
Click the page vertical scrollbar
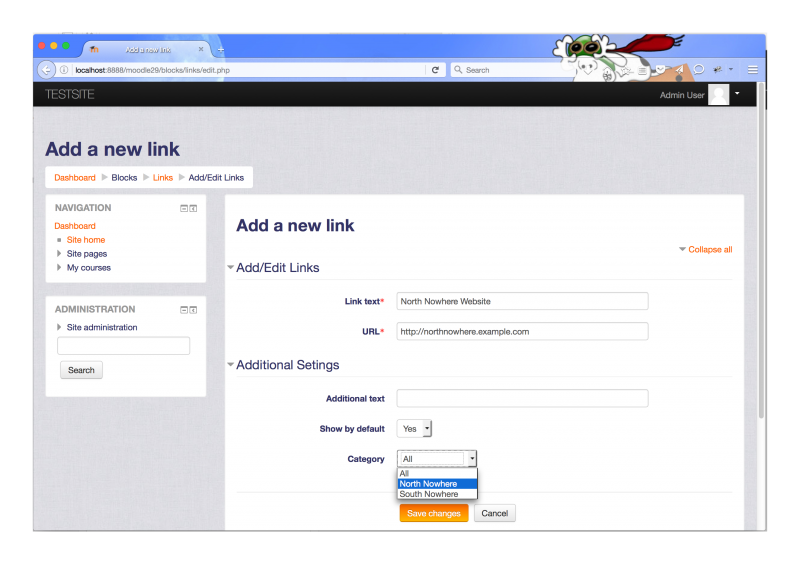pyautogui.click(x=761, y=250)
